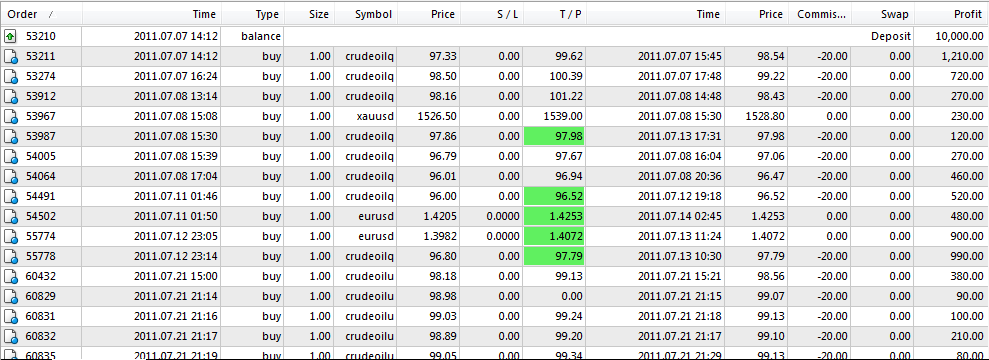989x360 pixels.
Task: Select the trade icon of order 60432
Action: [x=10, y=277]
